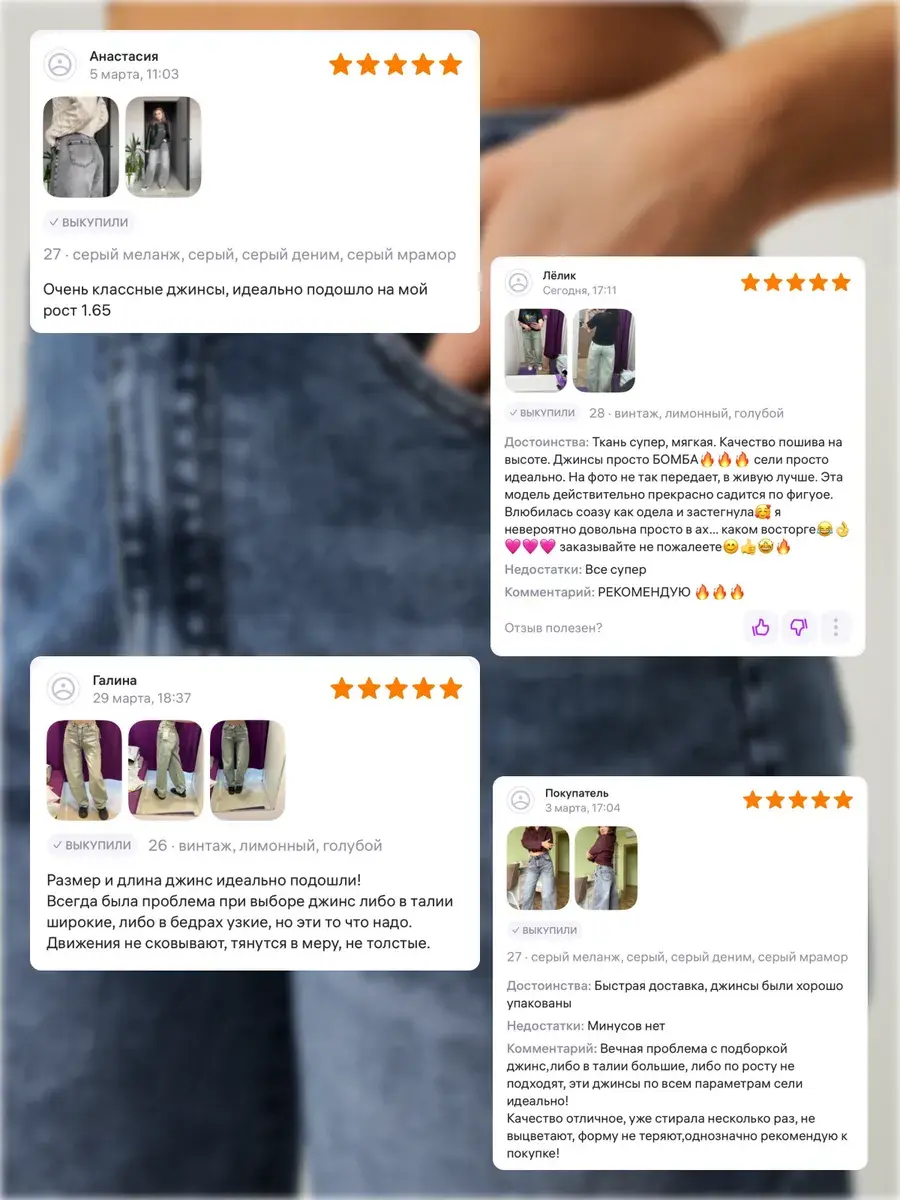900x1200 pixels.
Task: Click Анастасия's profile avatar icon
Action: (x=61, y=65)
